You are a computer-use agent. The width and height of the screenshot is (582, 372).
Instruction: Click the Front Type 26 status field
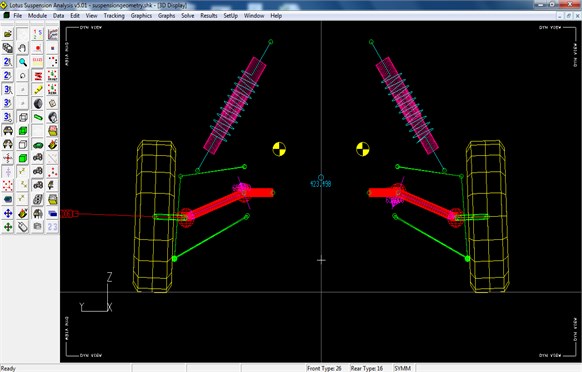pyautogui.click(x=324, y=368)
